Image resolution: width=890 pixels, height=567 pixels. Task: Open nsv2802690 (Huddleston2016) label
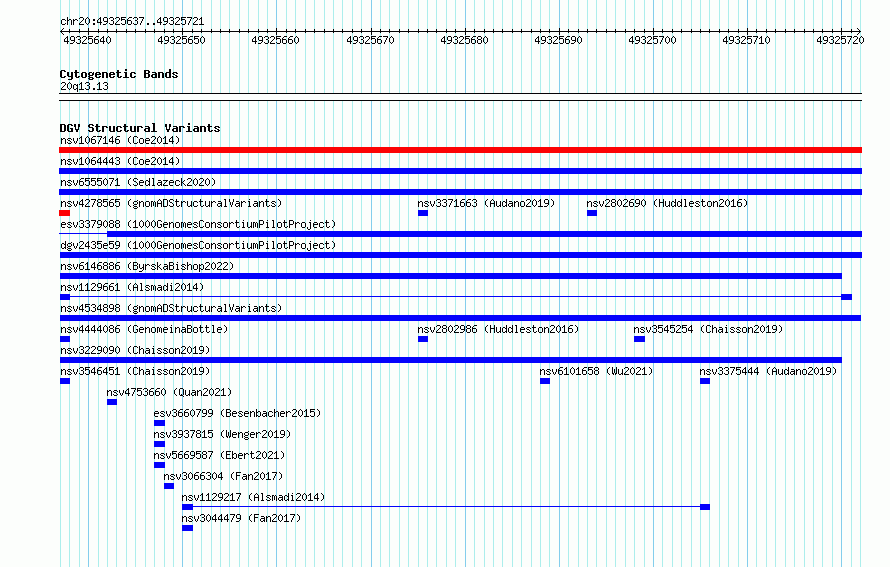[x=667, y=203]
